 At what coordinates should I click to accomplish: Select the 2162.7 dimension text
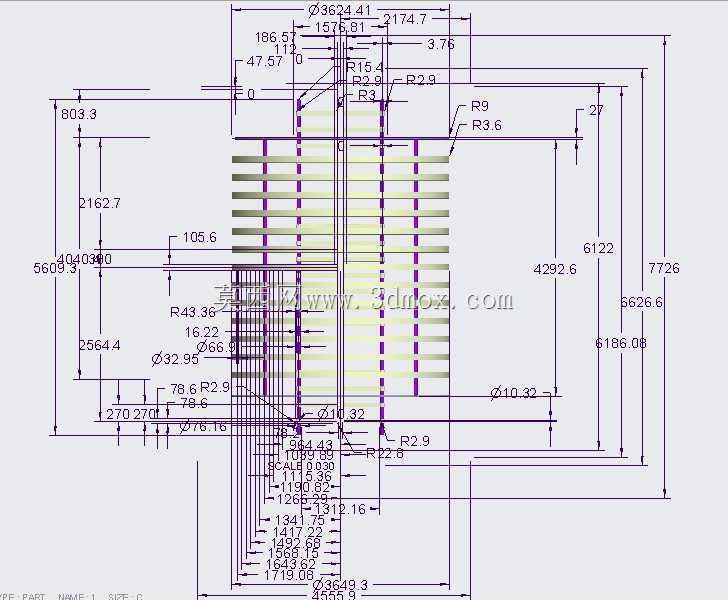coord(100,203)
